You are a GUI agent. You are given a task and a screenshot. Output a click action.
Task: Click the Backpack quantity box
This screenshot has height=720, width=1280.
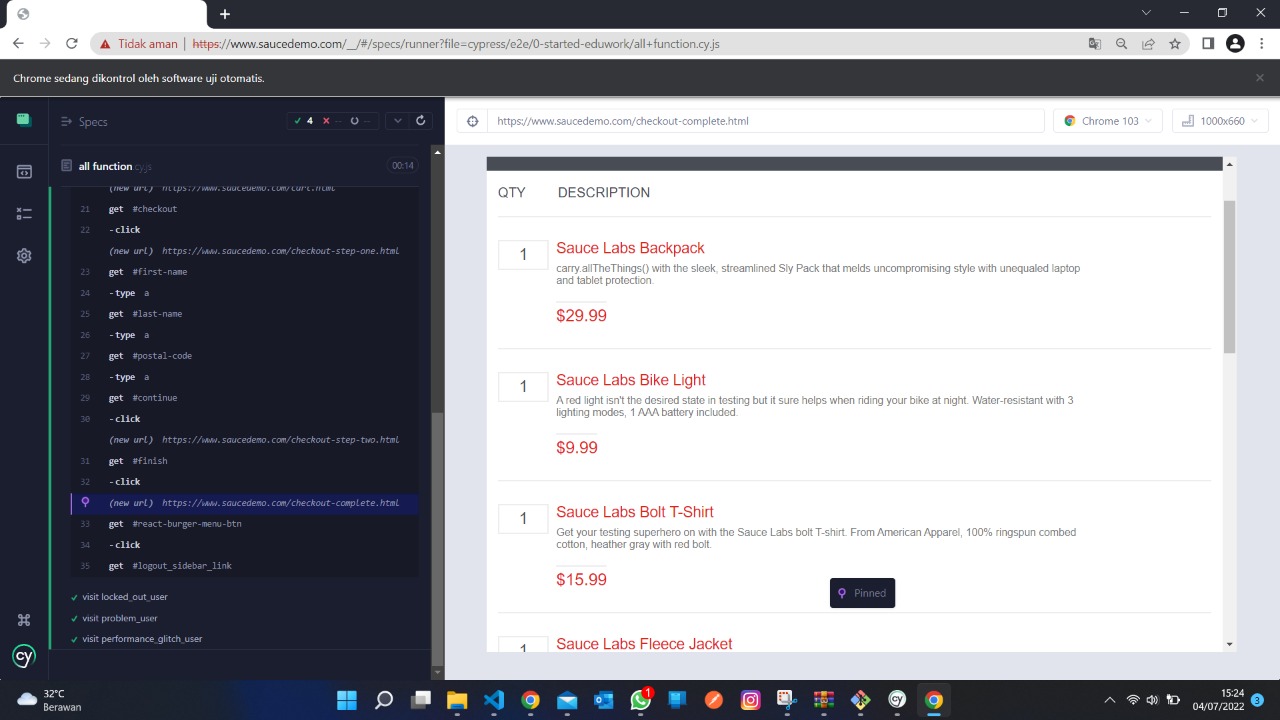523,255
